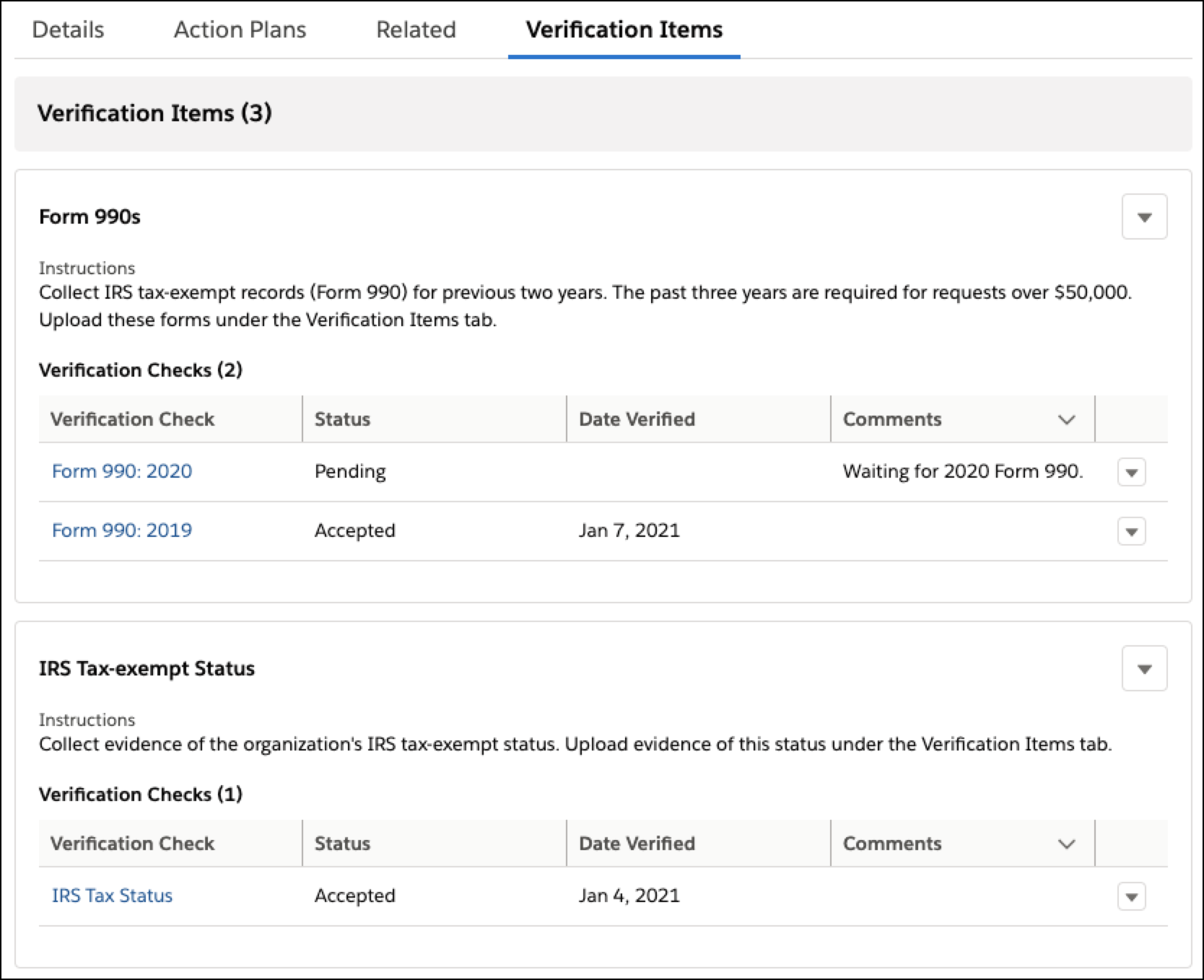Viewport: 1204px width, 980px height.
Task: Open the Form 990s card actions menu
Action: point(1145,216)
